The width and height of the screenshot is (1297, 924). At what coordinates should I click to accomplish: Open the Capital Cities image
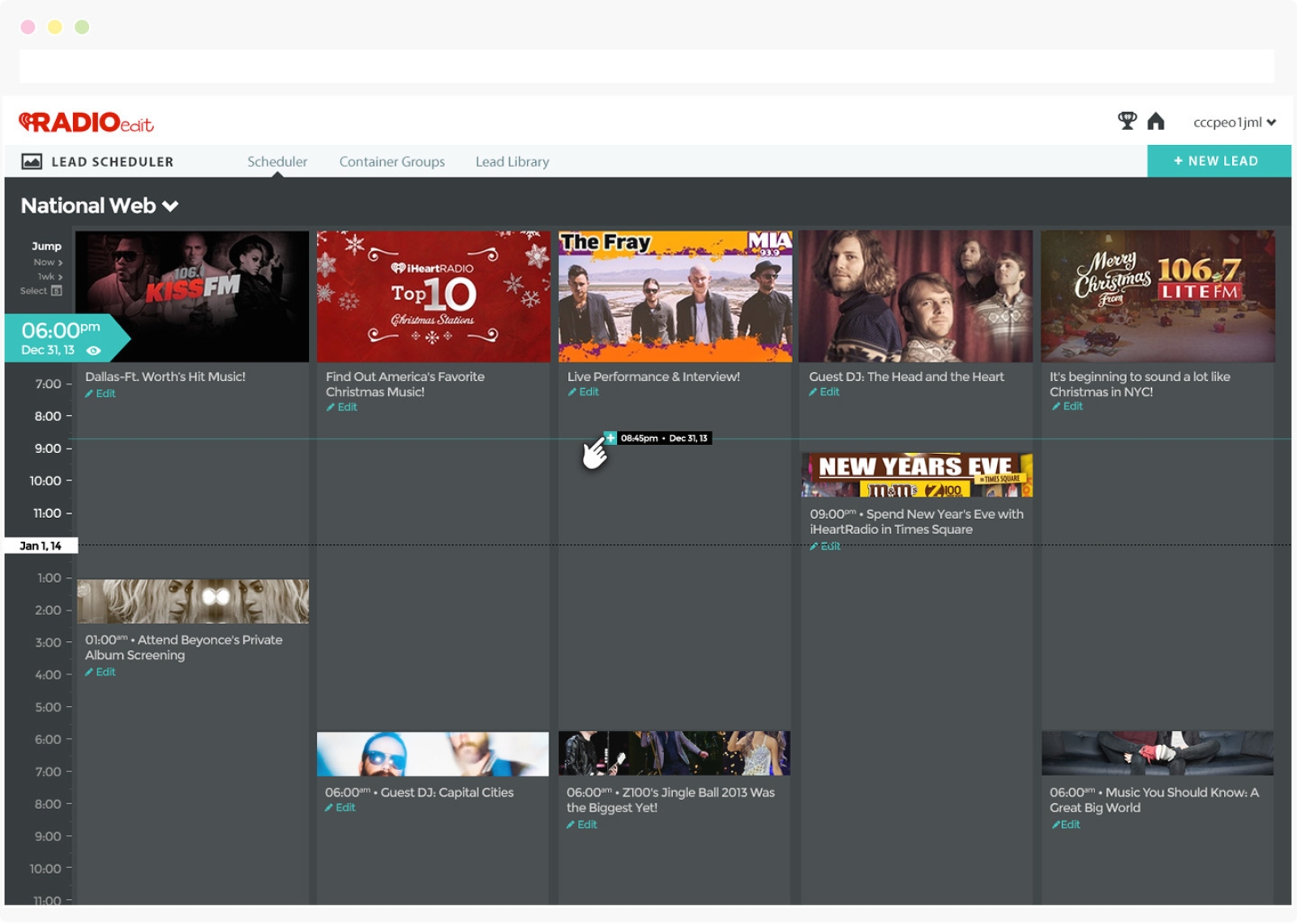[x=433, y=755]
